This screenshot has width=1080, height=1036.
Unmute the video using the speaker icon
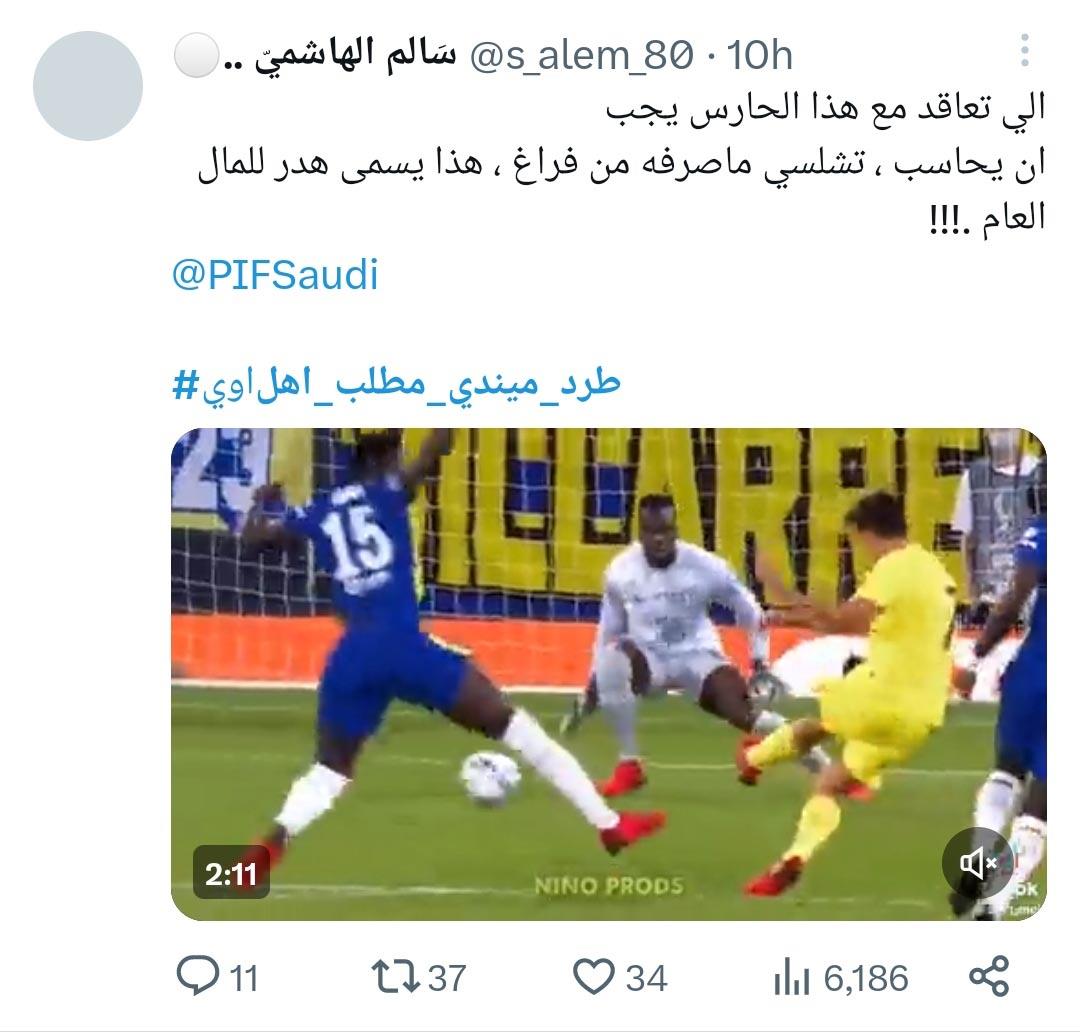tap(978, 862)
